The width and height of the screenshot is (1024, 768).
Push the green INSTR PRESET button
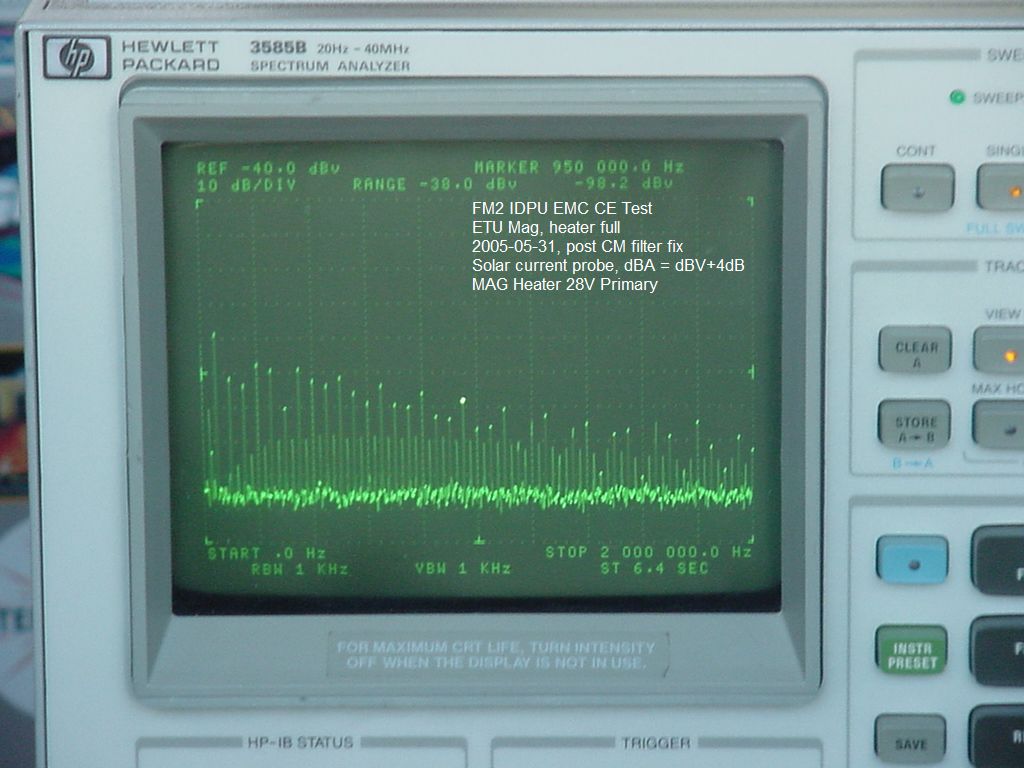click(x=912, y=650)
